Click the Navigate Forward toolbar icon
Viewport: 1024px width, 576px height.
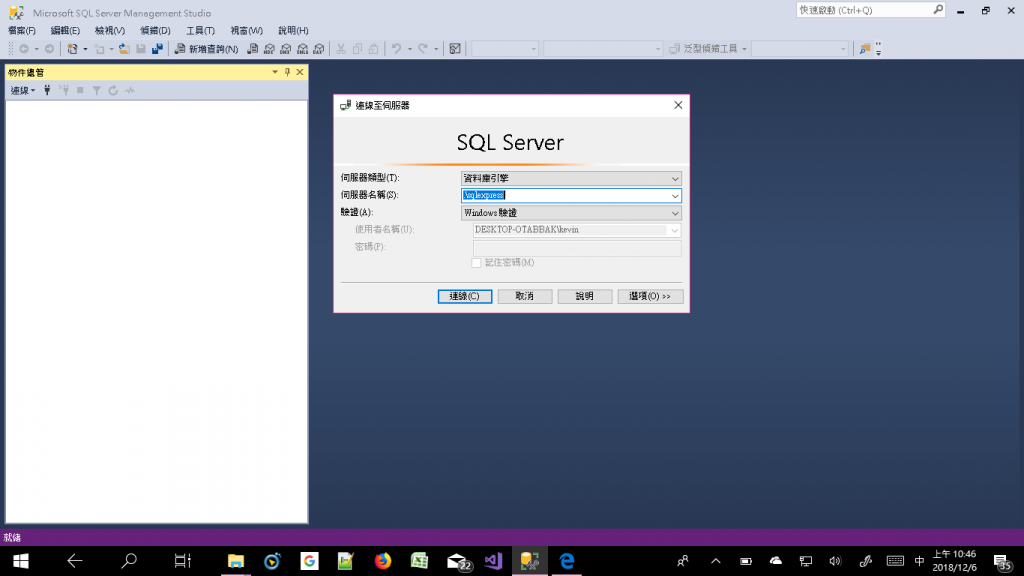(49, 49)
